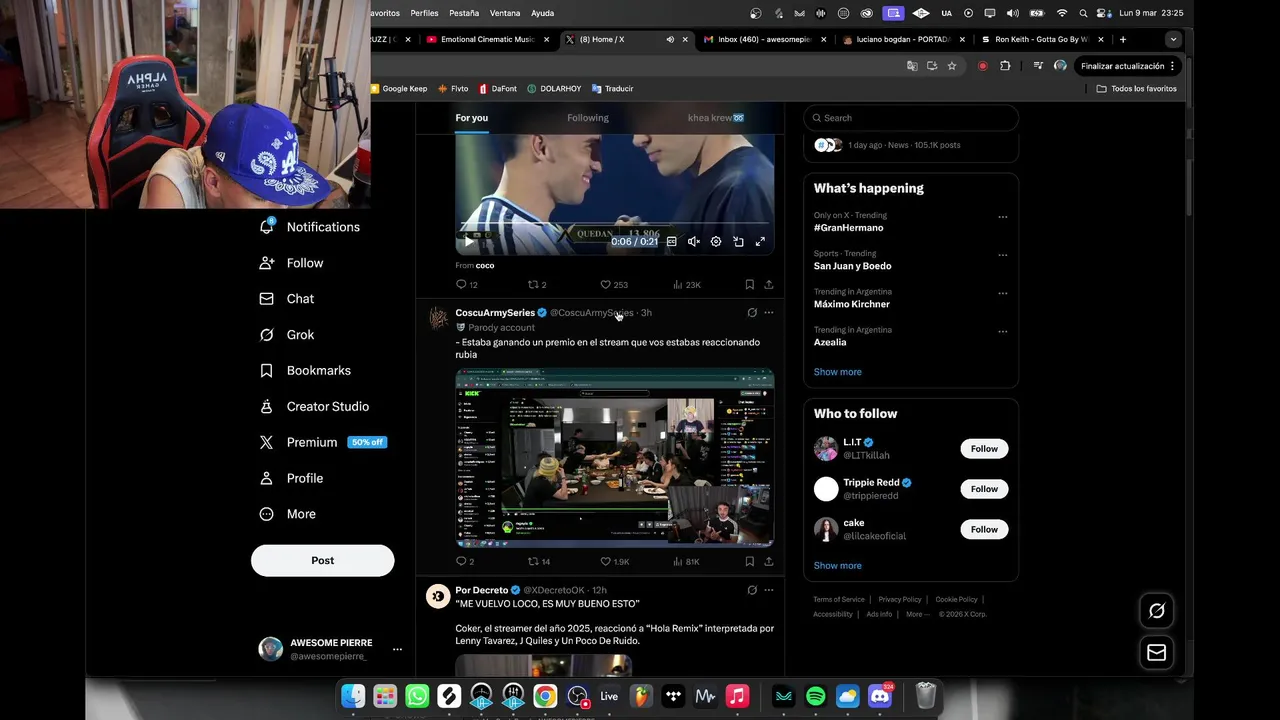
Task: Follow L.I.T account
Action: 984,449
